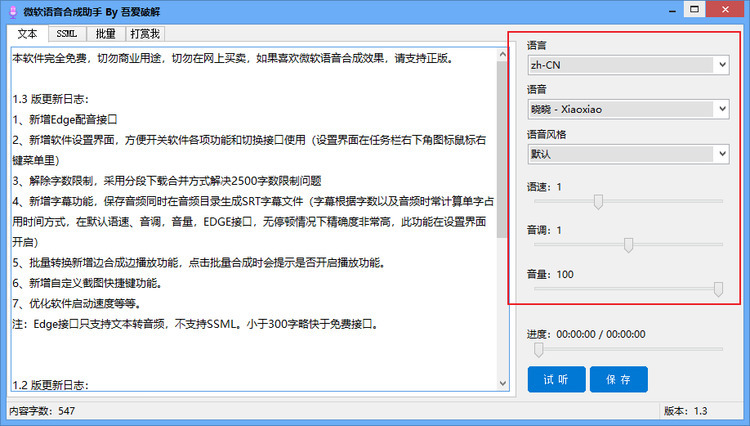The width and height of the screenshot is (750, 426).
Task: Click line '7、优化软件启动速度等等。'
Action: pyautogui.click(x=77, y=304)
